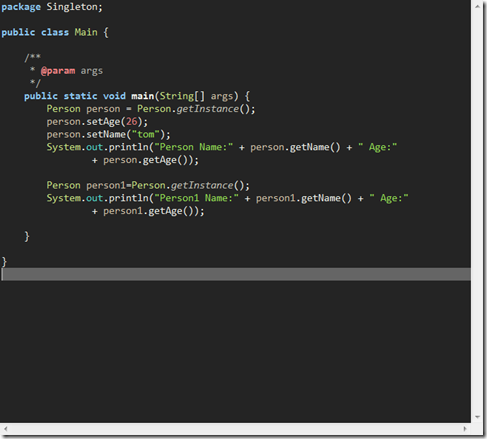The image size is (487, 439).
Task: Click 'person.getName()' in first println
Action: pyautogui.click(x=295, y=147)
